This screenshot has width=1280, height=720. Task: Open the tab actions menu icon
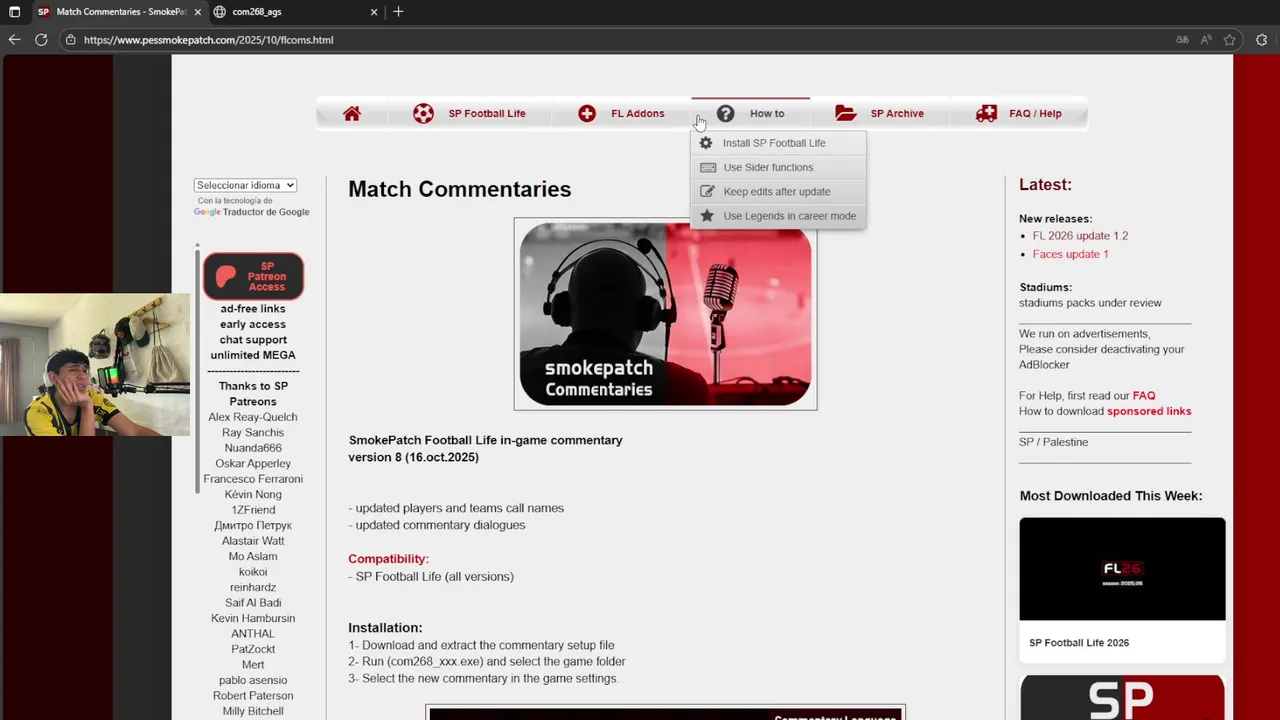[x=14, y=12]
